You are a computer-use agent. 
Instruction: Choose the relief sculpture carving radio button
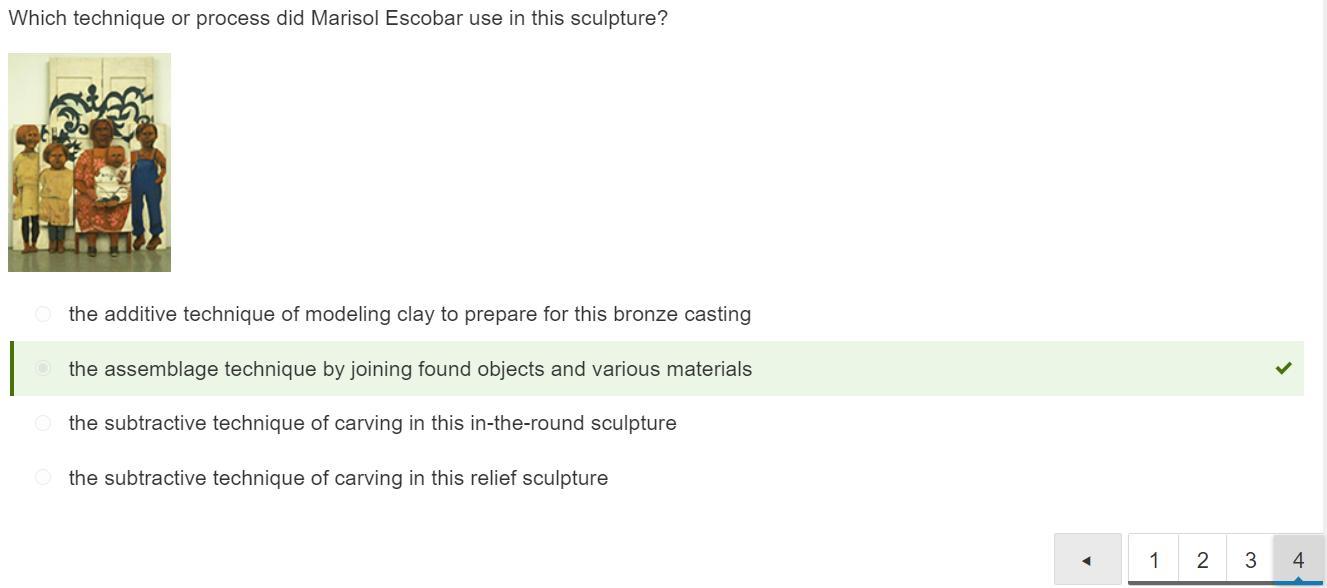(x=43, y=477)
